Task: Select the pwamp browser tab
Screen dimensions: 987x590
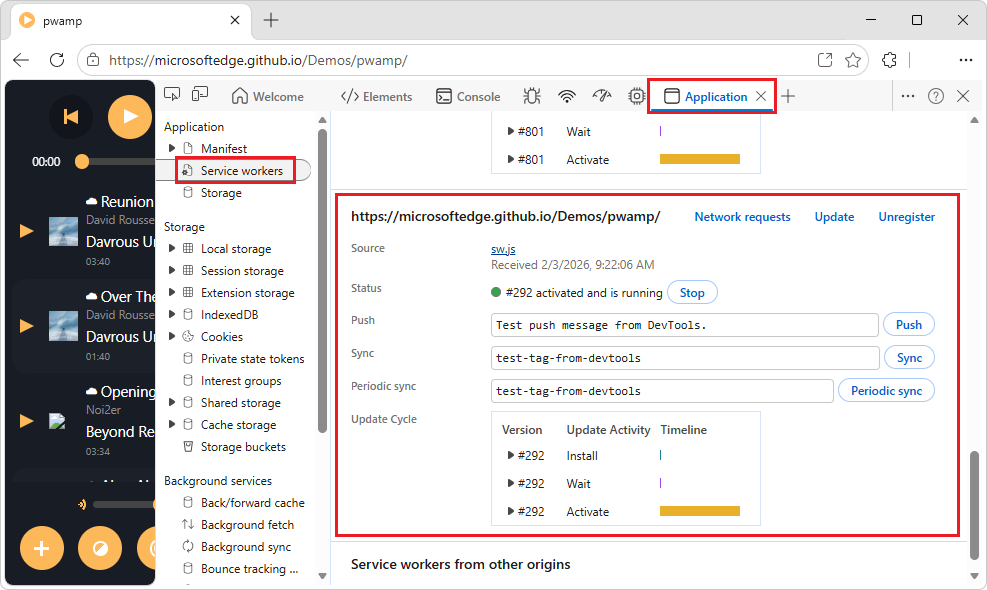Action: point(131,21)
